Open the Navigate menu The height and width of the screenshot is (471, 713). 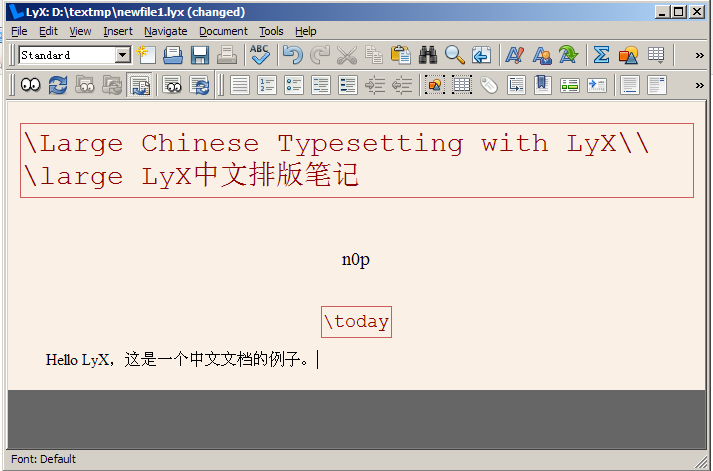coord(166,31)
